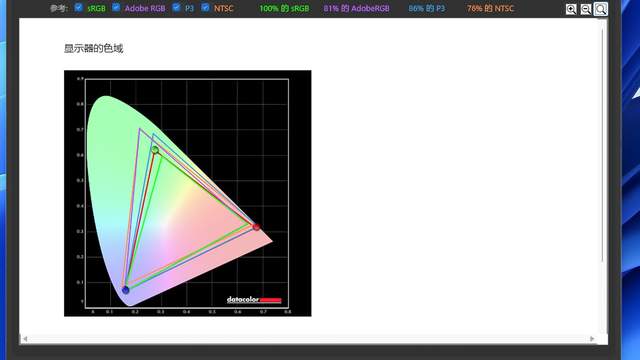Image resolution: width=640 pixels, height=360 pixels.
Task: Click the 76% 的 NTSC result label
Action: (490, 8)
